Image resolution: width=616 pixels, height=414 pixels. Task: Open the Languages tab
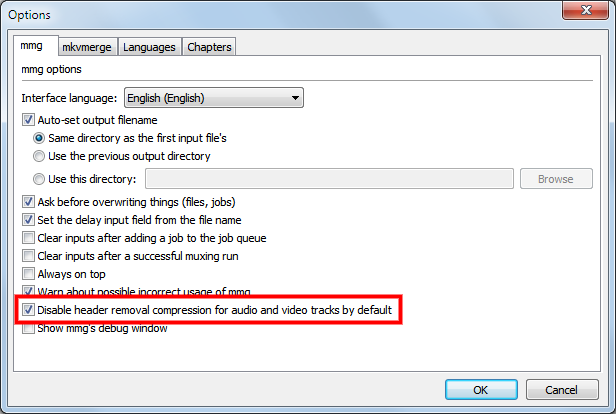coord(151,47)
